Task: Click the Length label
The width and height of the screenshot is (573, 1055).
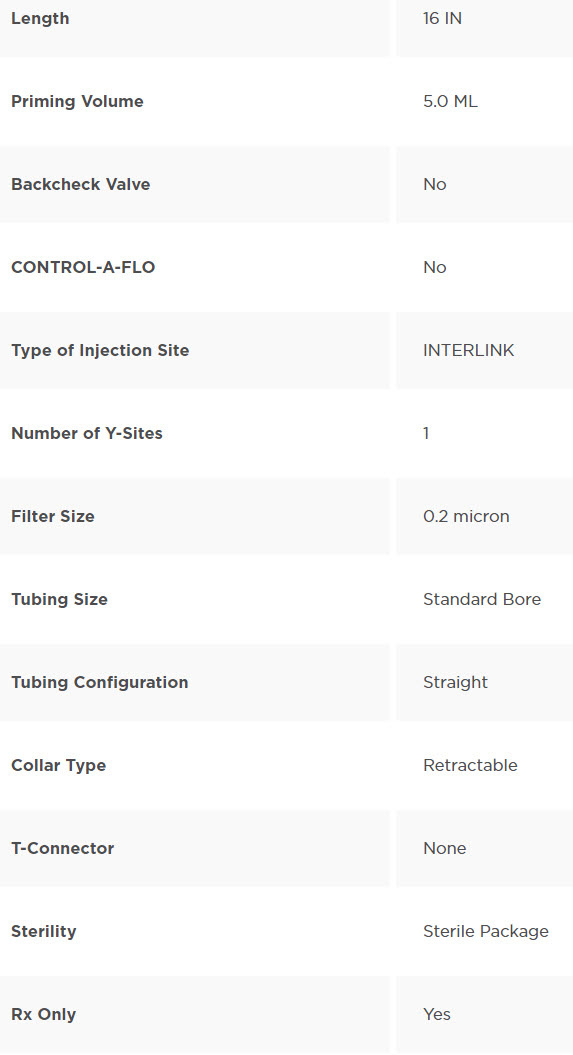Action: click(40, 19)
